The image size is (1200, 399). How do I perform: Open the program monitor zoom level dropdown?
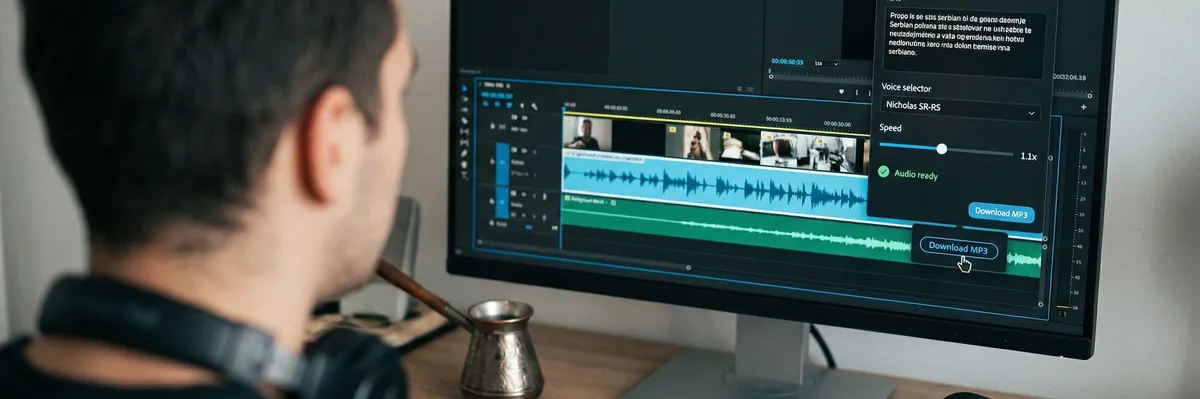coord(825,63)
